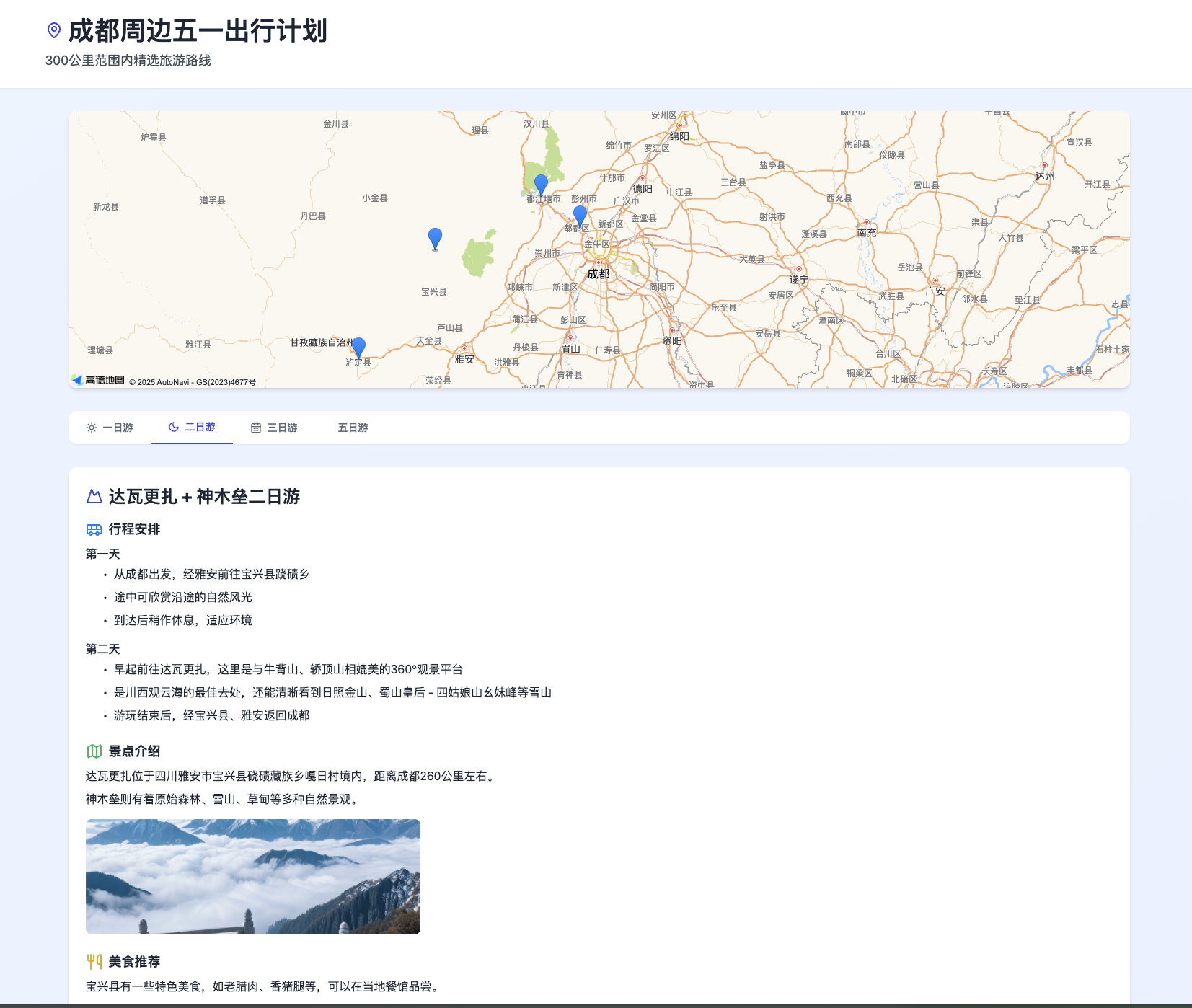Select the blue map marker near 郫都区
This screenshot has height=1008, width=1192.
(x=580, y=215)
